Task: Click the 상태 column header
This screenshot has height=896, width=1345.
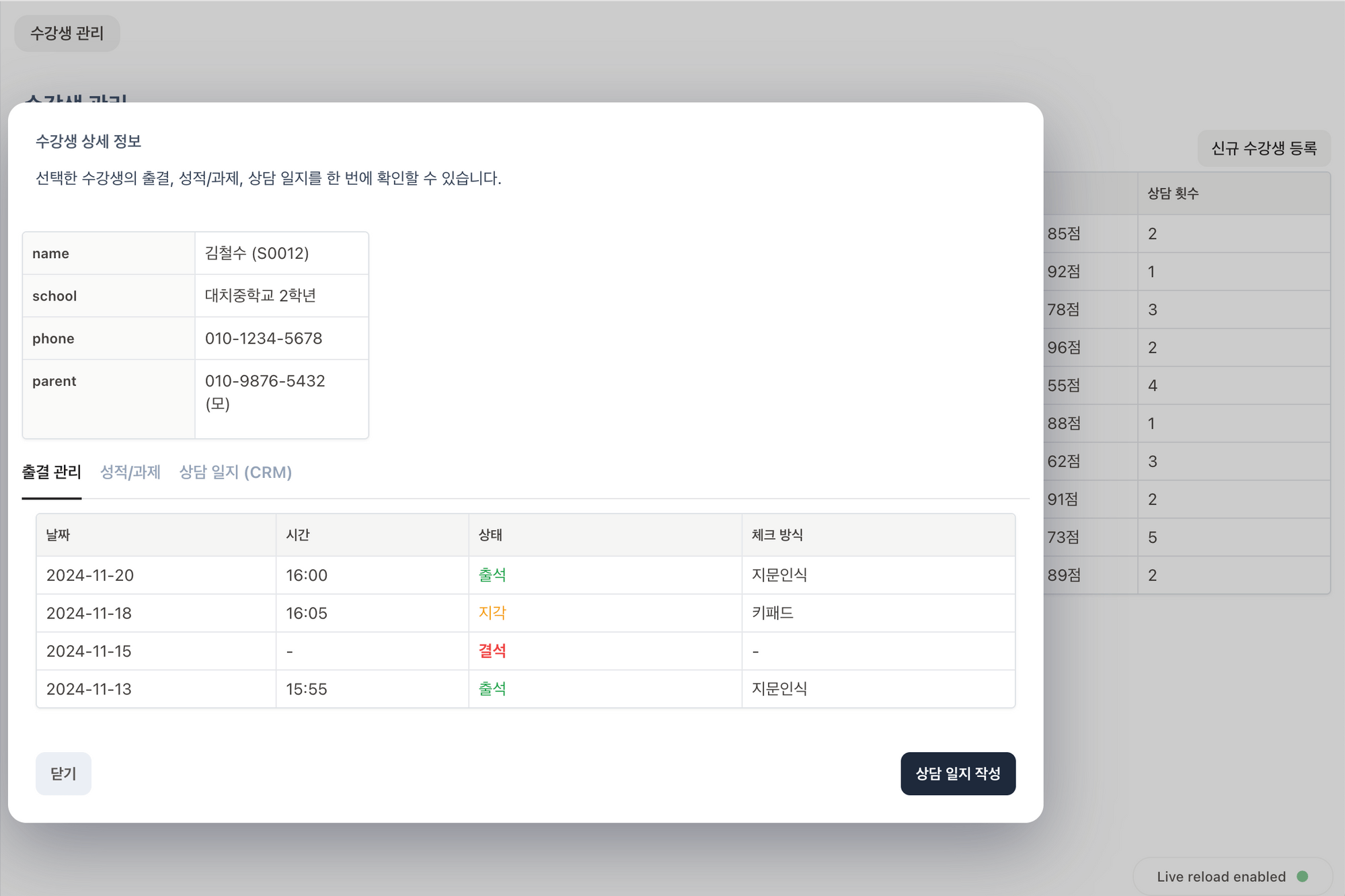Action: coord(490,535)
